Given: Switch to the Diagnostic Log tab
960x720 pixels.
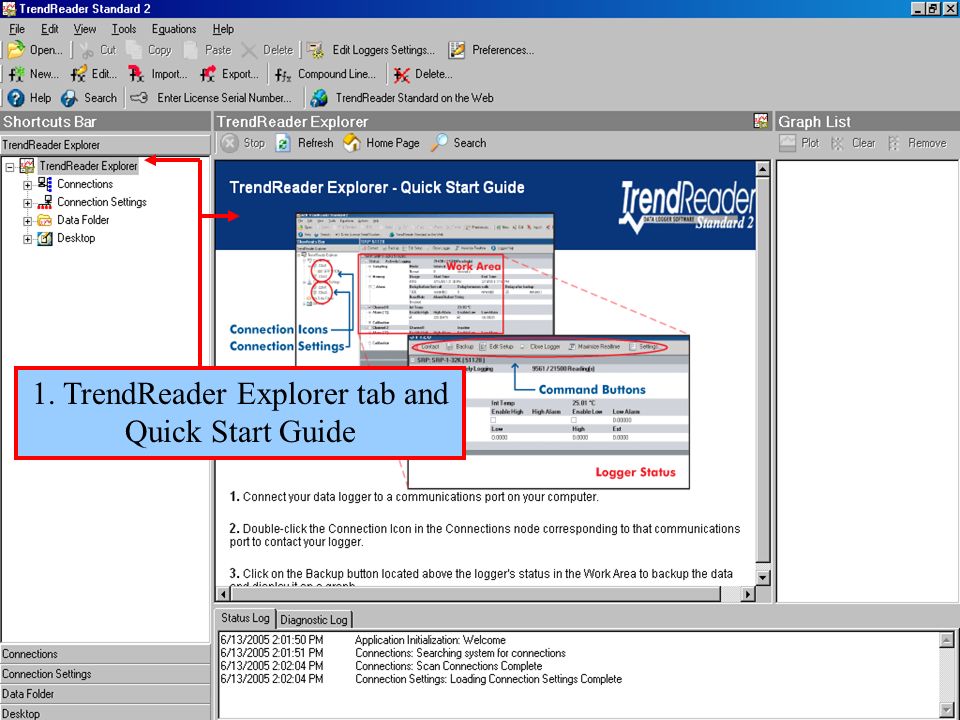Looking at the screenshot, I should point(313,620).
